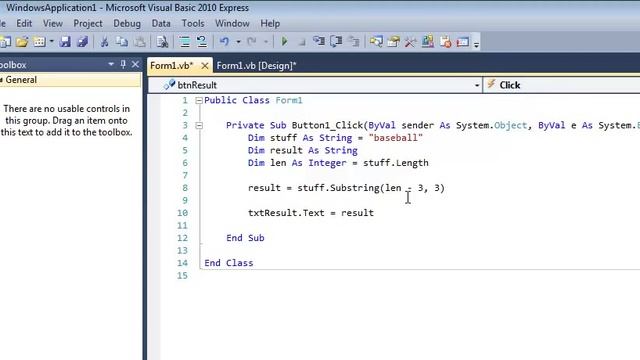The height and width of the screenshot is (360, 640).
Task: Open the Object Browser icon
Action: click(428, 42)
